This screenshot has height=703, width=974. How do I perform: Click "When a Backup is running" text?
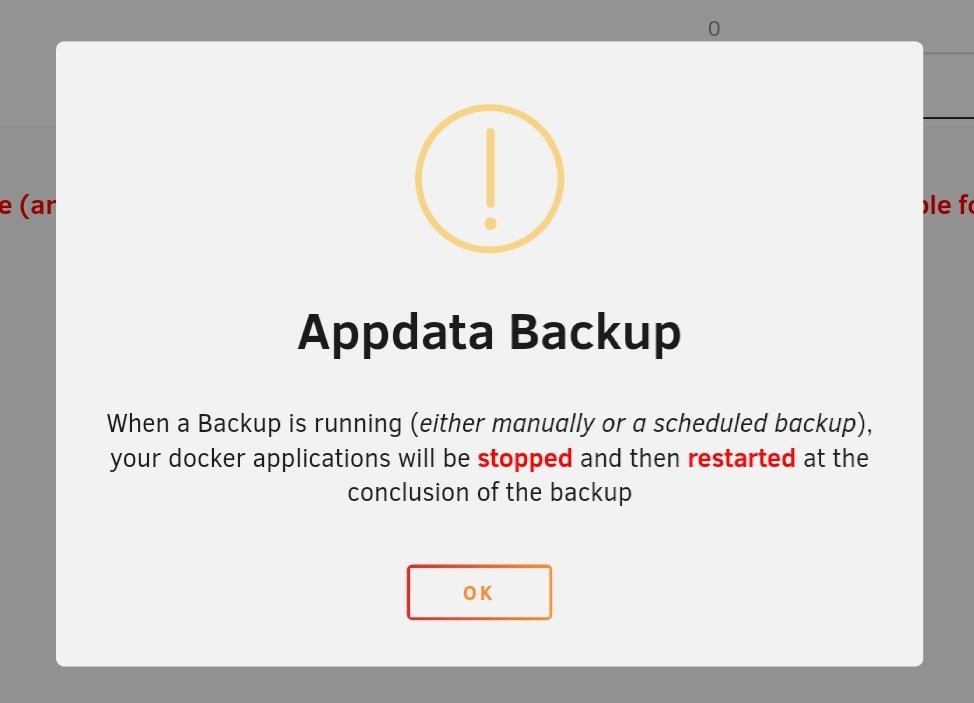(x=254, y=424)
